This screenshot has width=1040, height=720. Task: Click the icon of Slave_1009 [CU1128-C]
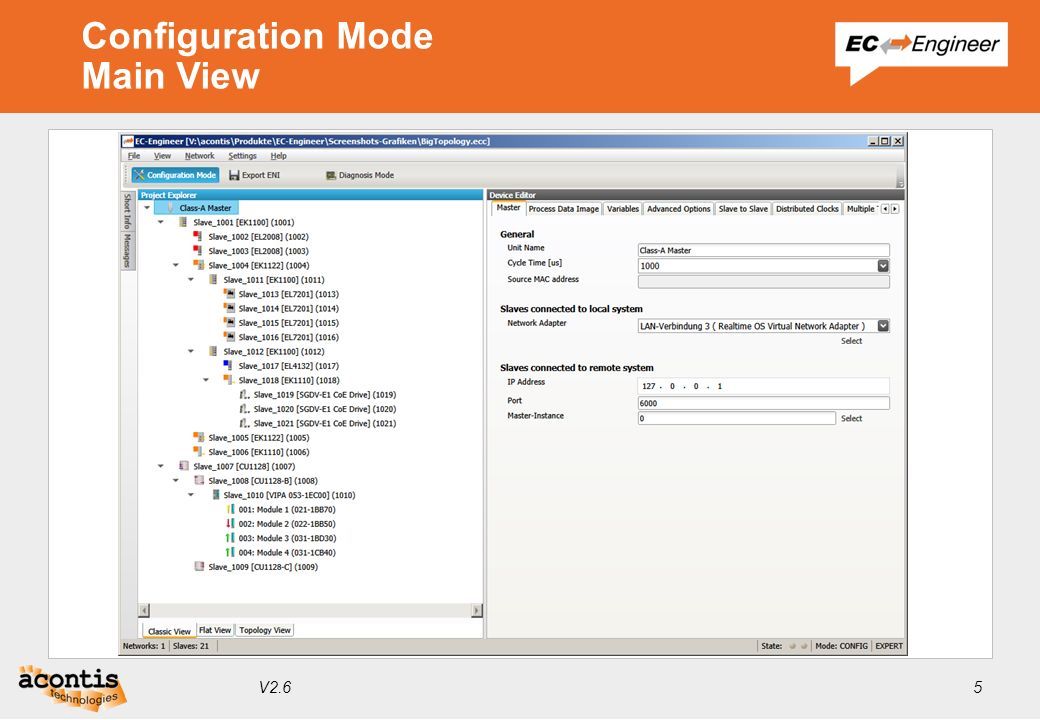click(199, 567)
